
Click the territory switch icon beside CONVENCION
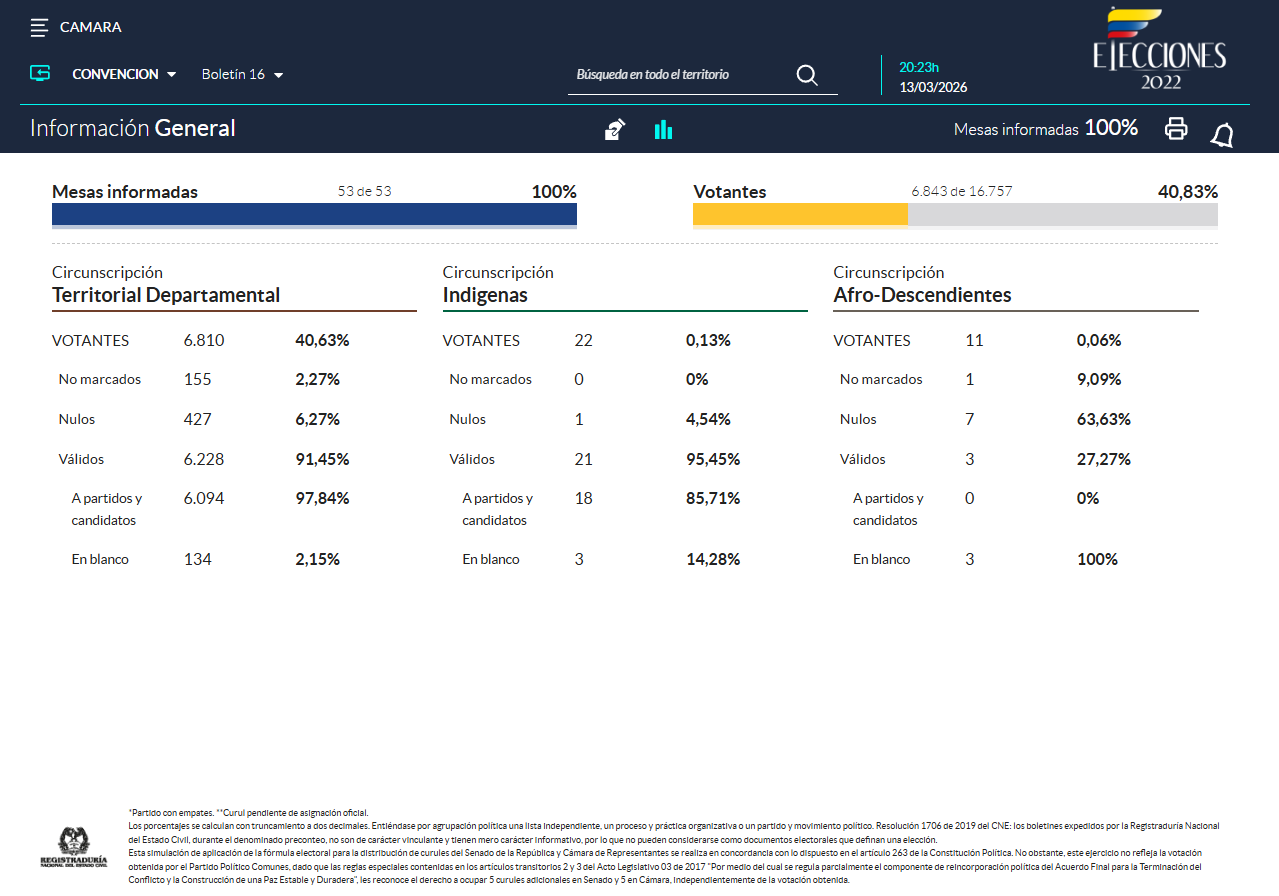coord(40,74)
